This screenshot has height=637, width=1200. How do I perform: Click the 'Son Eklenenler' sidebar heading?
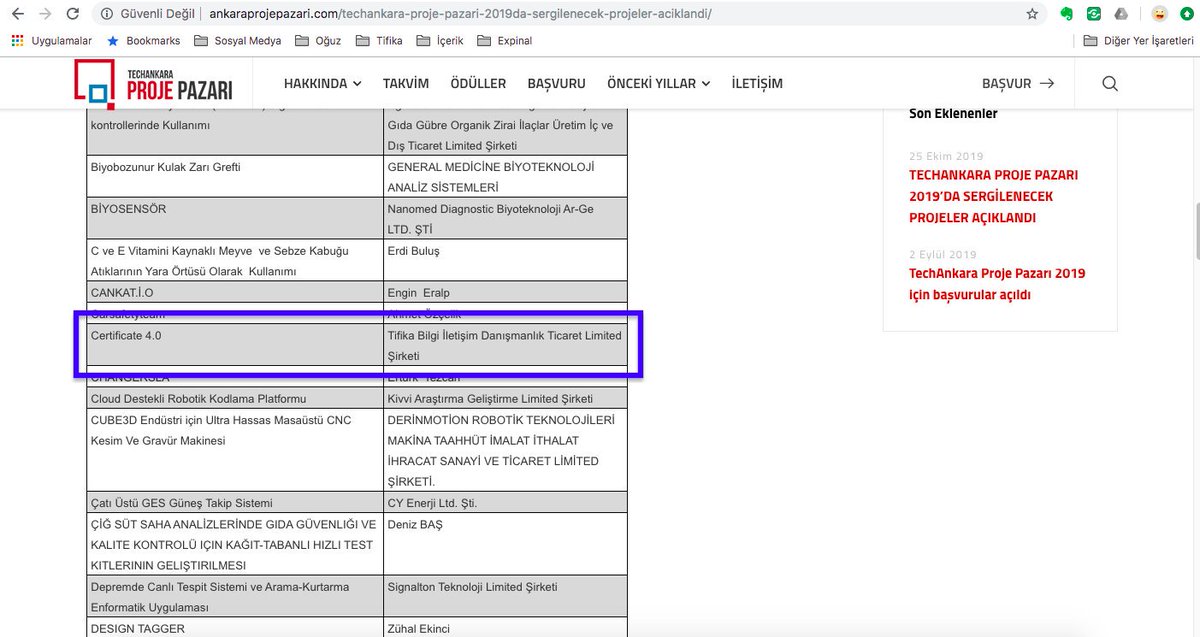(953, 113)
